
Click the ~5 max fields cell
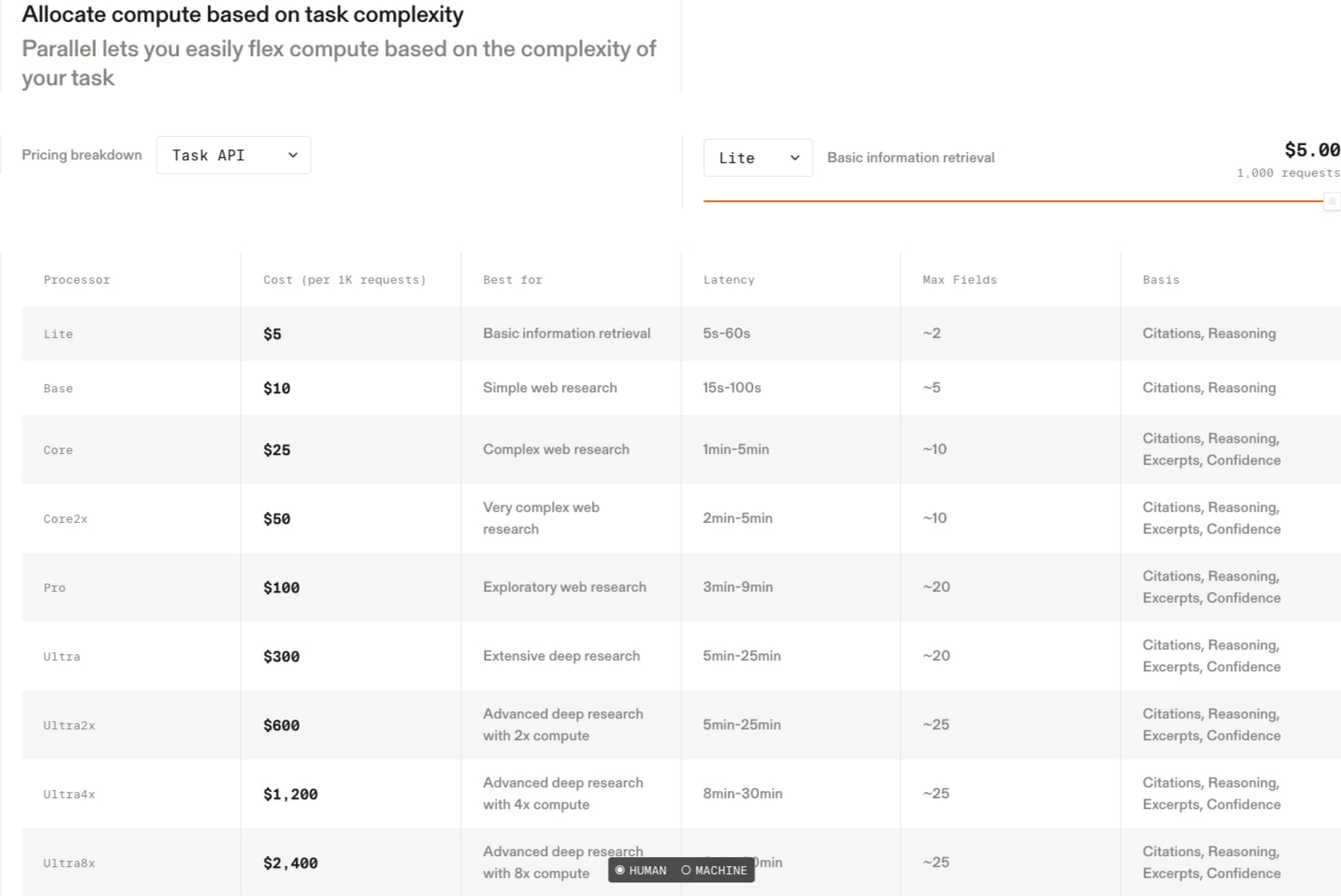click(931, 388)
